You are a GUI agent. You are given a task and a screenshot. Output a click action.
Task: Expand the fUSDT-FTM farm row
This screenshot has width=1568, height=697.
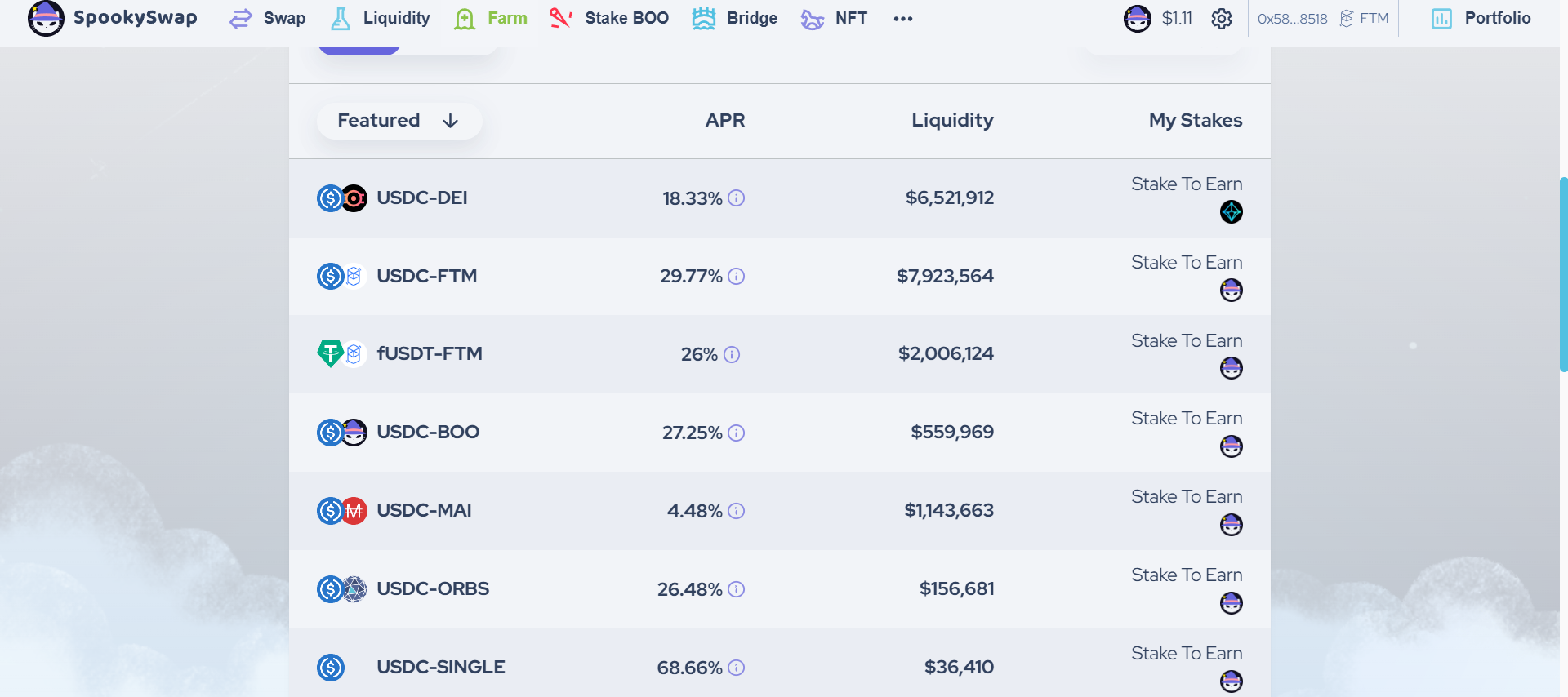(780, 354)
